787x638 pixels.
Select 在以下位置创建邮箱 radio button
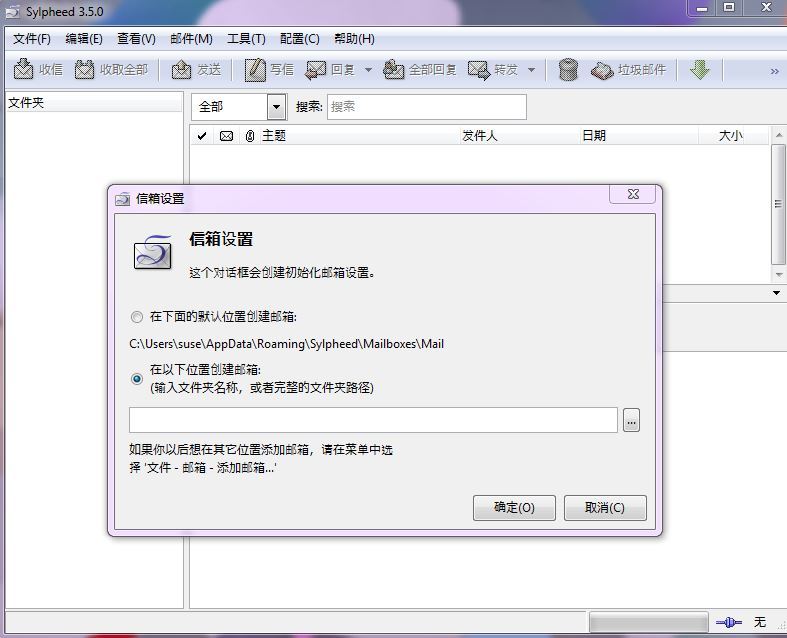click(x=137, y=378)
